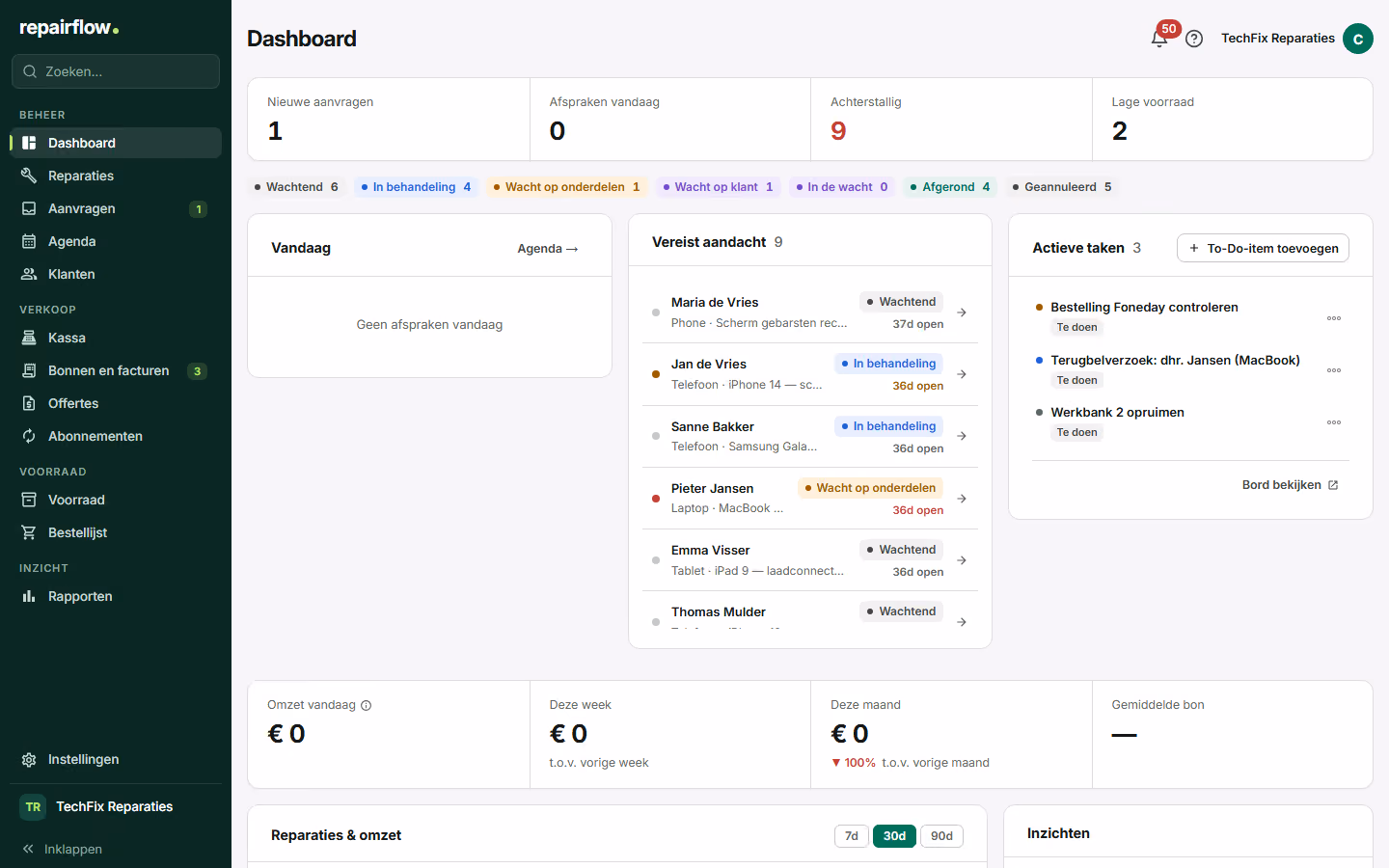Image resolution: width=1389 pixels, height=868 pixels.
Task: Click the Aanvragen badge showing 1
Action: point(198,209)
